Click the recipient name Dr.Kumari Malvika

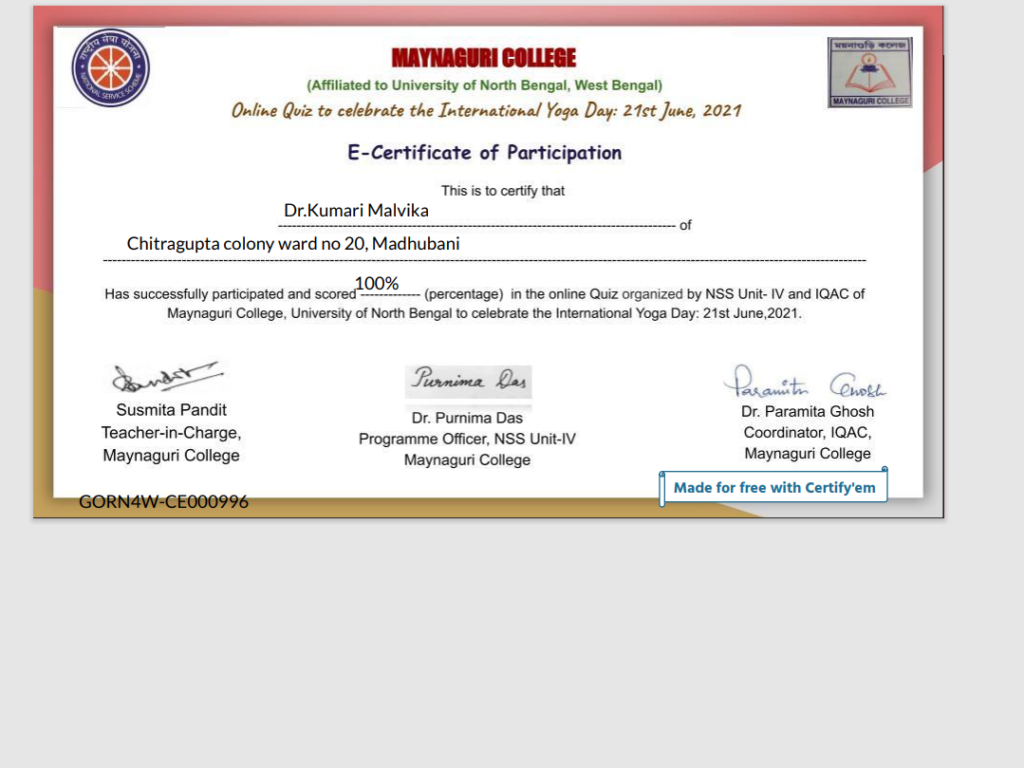pyautogui.click(x=356, y=211)
